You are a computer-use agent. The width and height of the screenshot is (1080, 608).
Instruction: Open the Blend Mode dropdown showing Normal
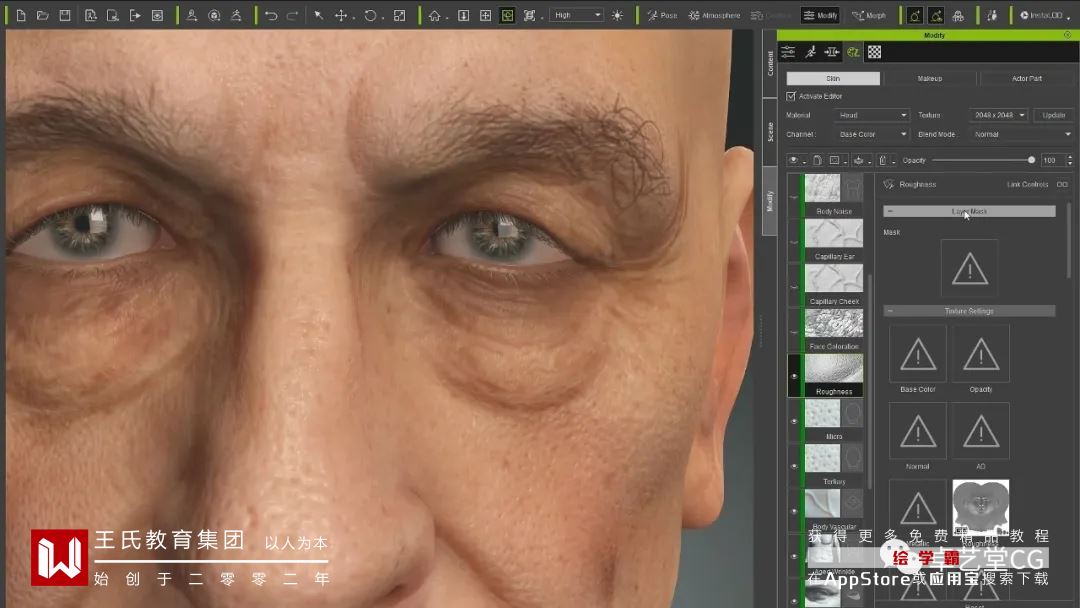[x=1021, y=134]
